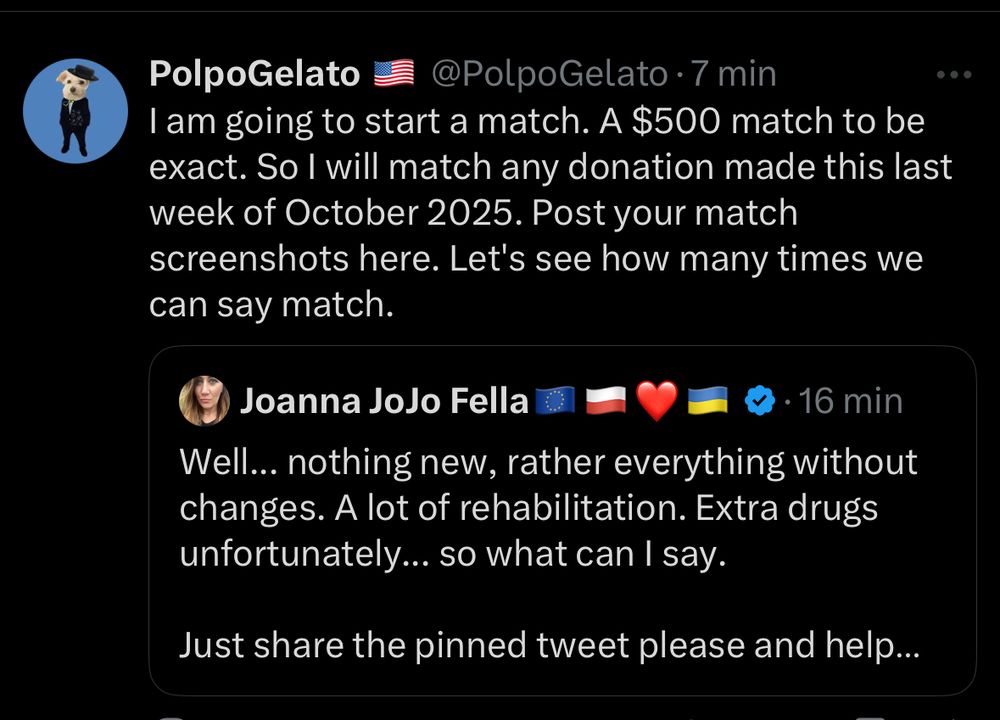Click the EU flag emoji
Image resolution: width=1000 pixels, height=720 pixels.
[x=555, y=401]
